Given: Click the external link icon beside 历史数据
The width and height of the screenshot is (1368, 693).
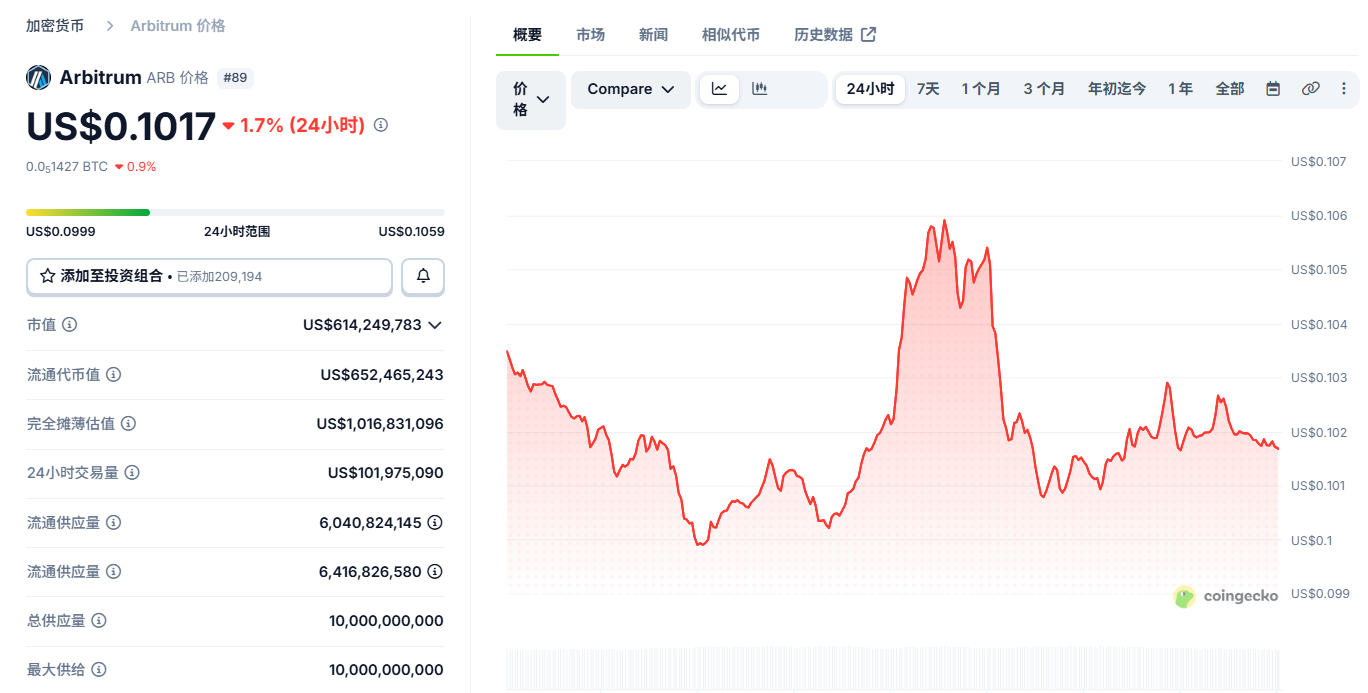Looking at the screenshot, I should click(x=869, y=35).
